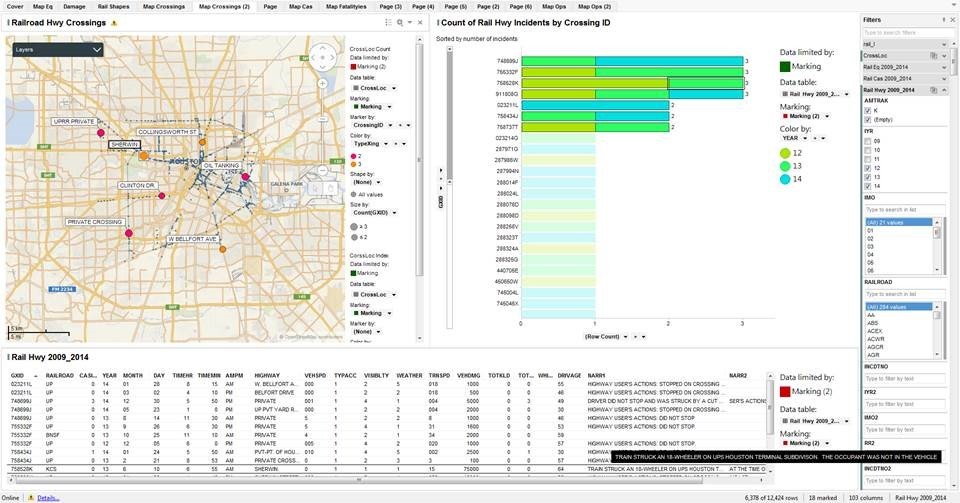Viewport: 960px width, 503px height.
Task: Click CrossLoc filter group copy icon
Action: 934,56
